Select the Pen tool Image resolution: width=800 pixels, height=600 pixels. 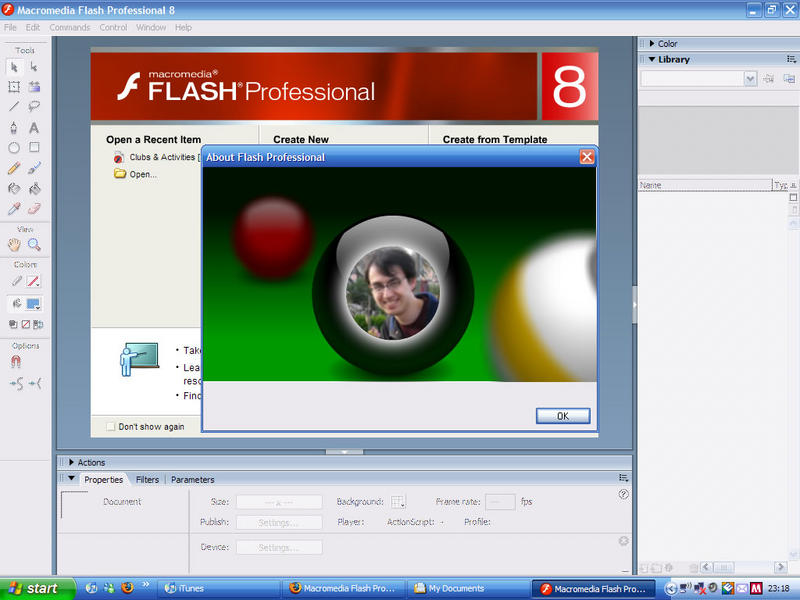point(14,128)
